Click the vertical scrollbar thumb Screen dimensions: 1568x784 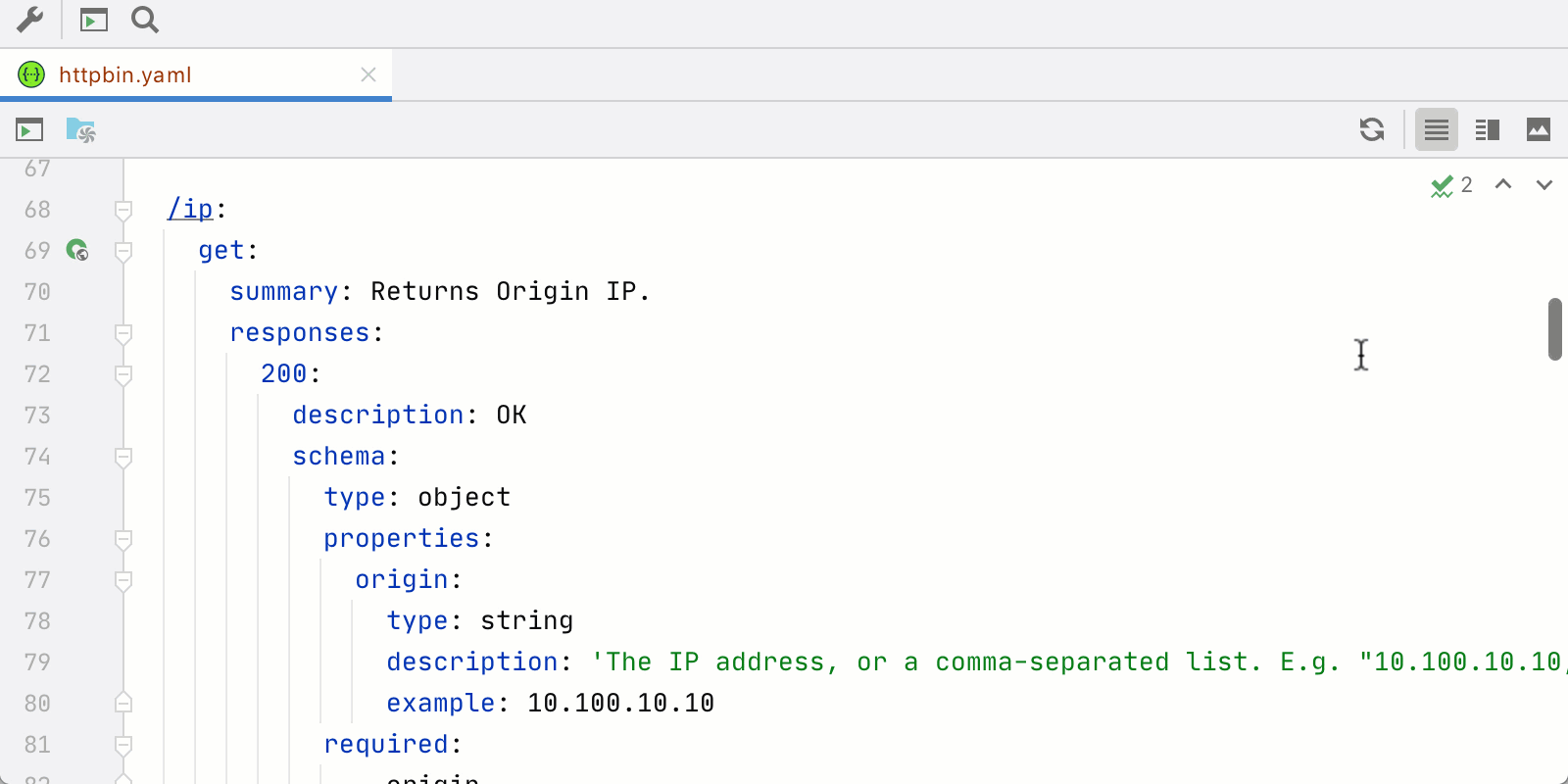tap(1554, 329)
